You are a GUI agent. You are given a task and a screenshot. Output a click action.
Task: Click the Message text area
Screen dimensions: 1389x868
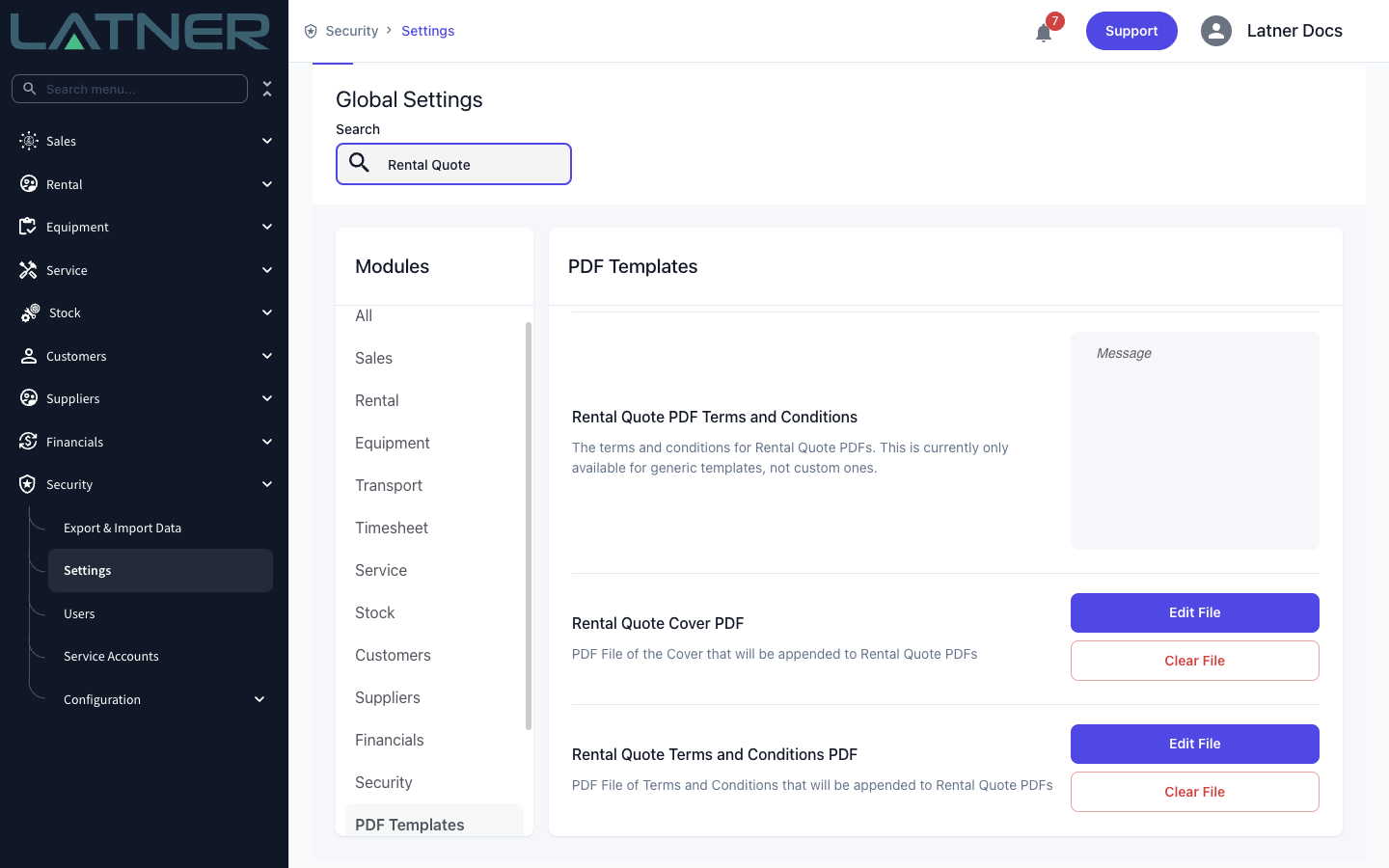click(x=1195, y=441)
